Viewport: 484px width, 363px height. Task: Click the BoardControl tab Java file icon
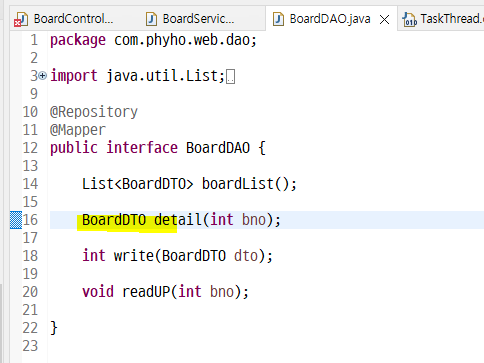click(x=21, y=19)
